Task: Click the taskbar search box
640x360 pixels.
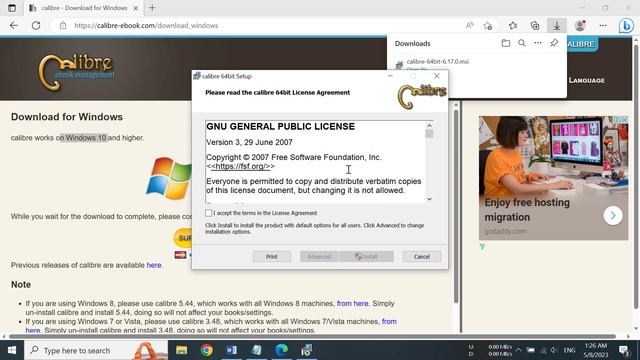Action: [x=96, y=350]
